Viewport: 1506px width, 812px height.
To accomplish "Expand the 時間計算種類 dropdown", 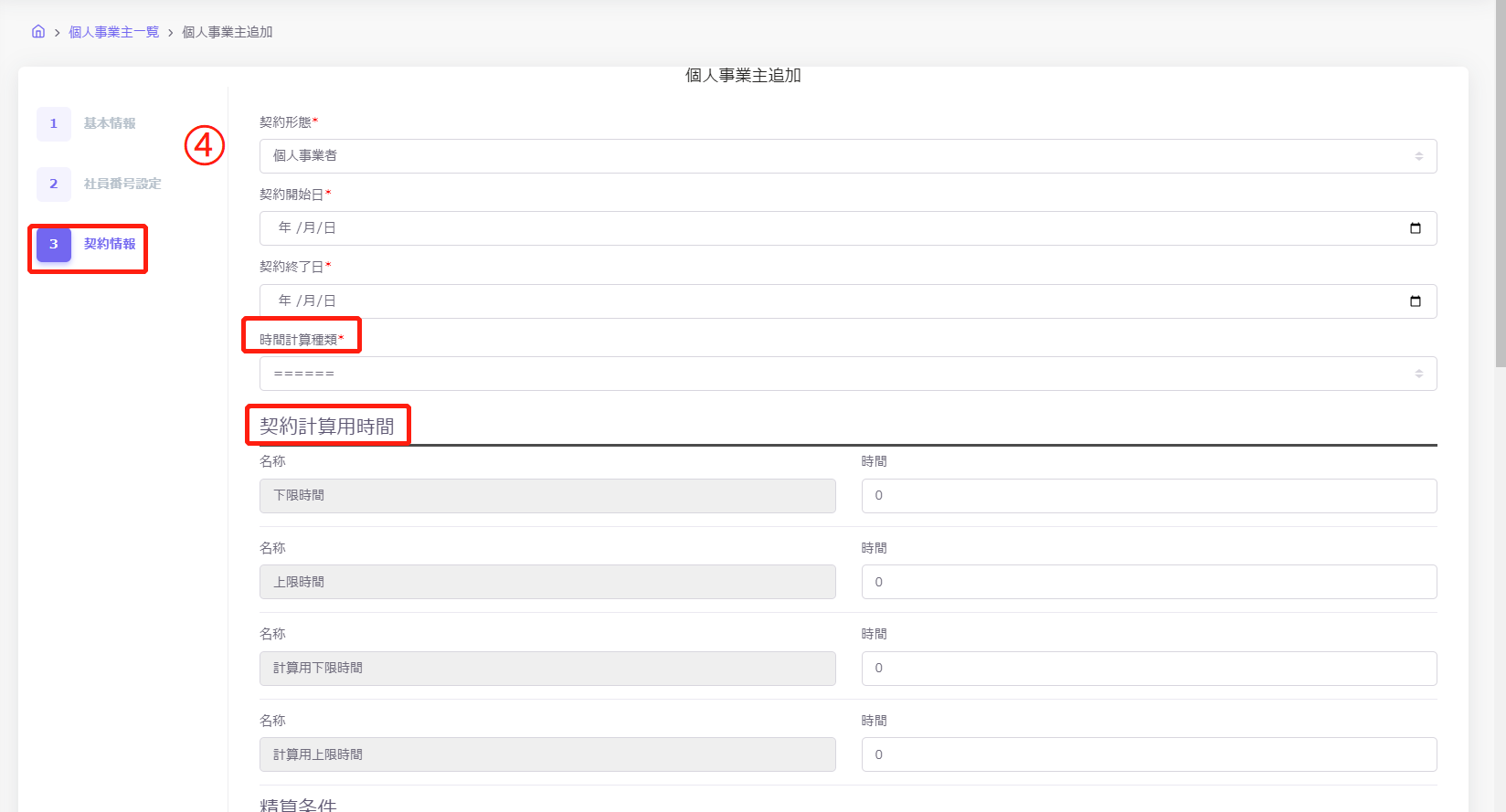I will tap(847, 374).
